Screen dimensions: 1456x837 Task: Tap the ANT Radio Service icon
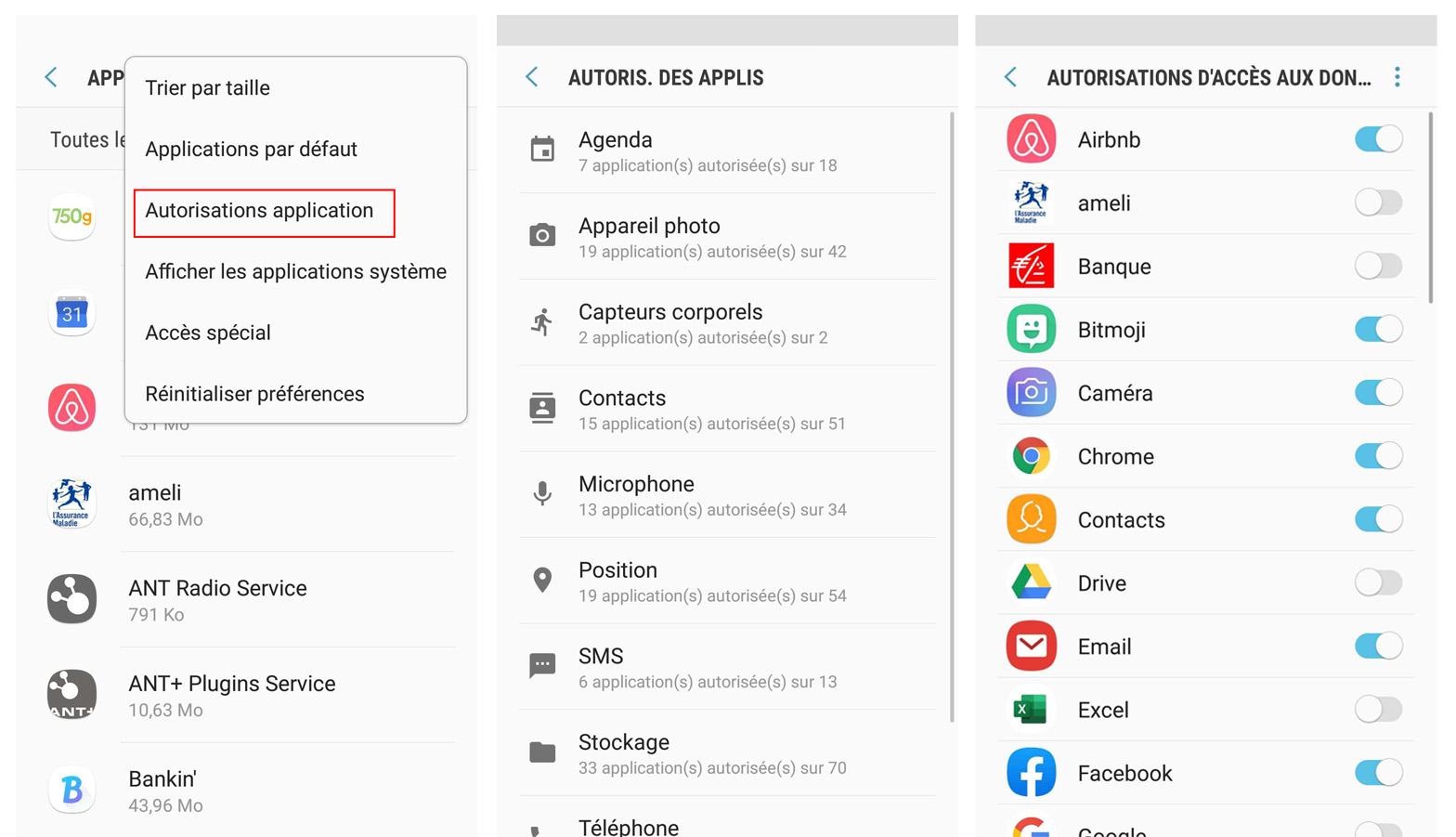pyautogui.click(x=71, y=599)
